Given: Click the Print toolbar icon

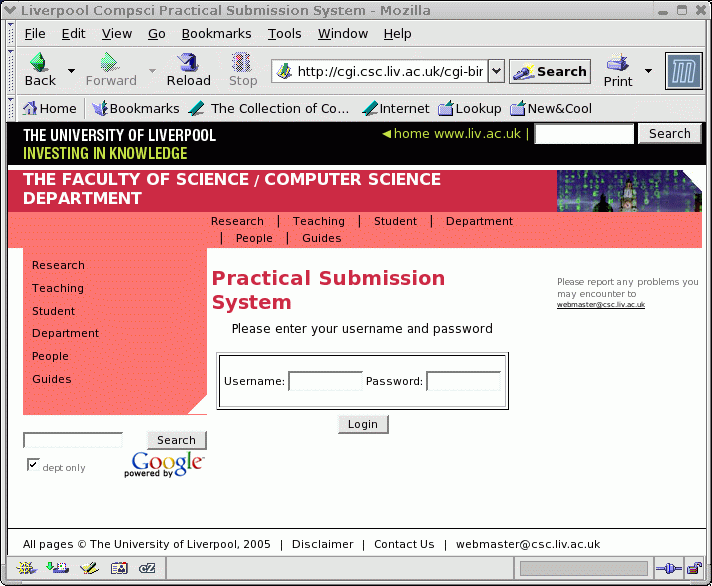Looking at the screenshot, I should pyautogui.click(x=618, y=63).
